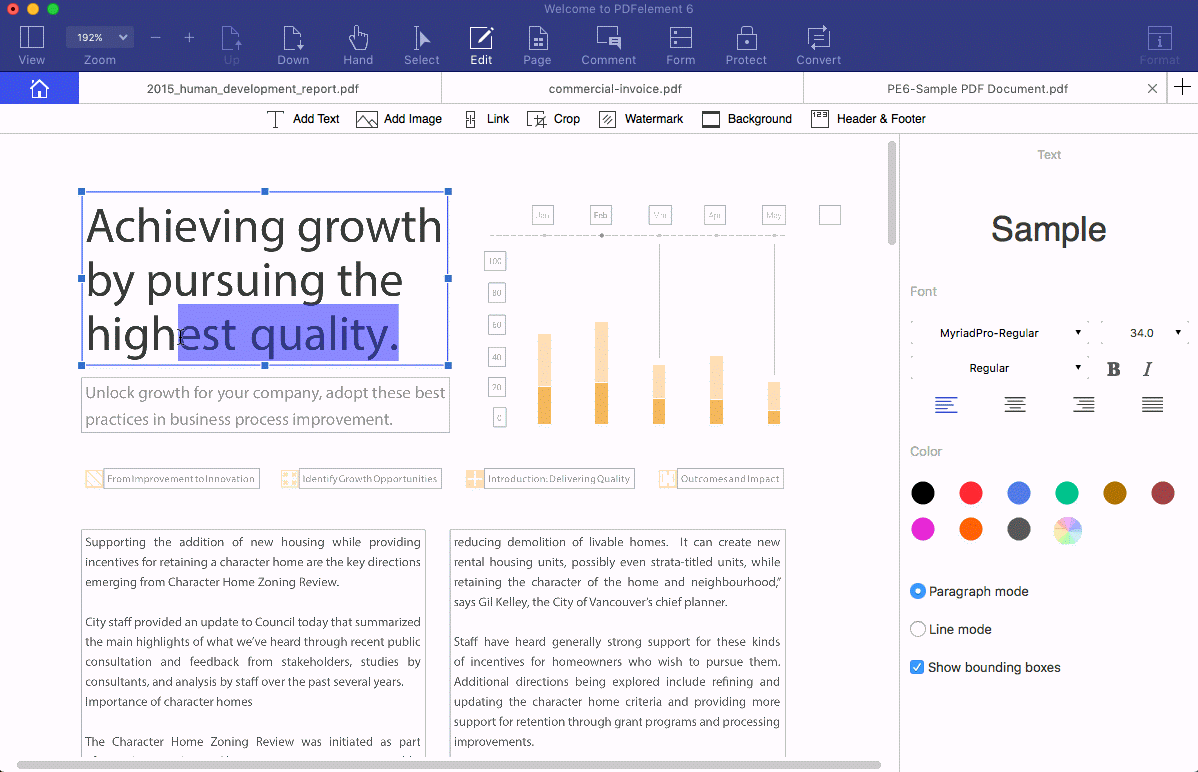Enable Line mode radio button

[x=918, y=629]
